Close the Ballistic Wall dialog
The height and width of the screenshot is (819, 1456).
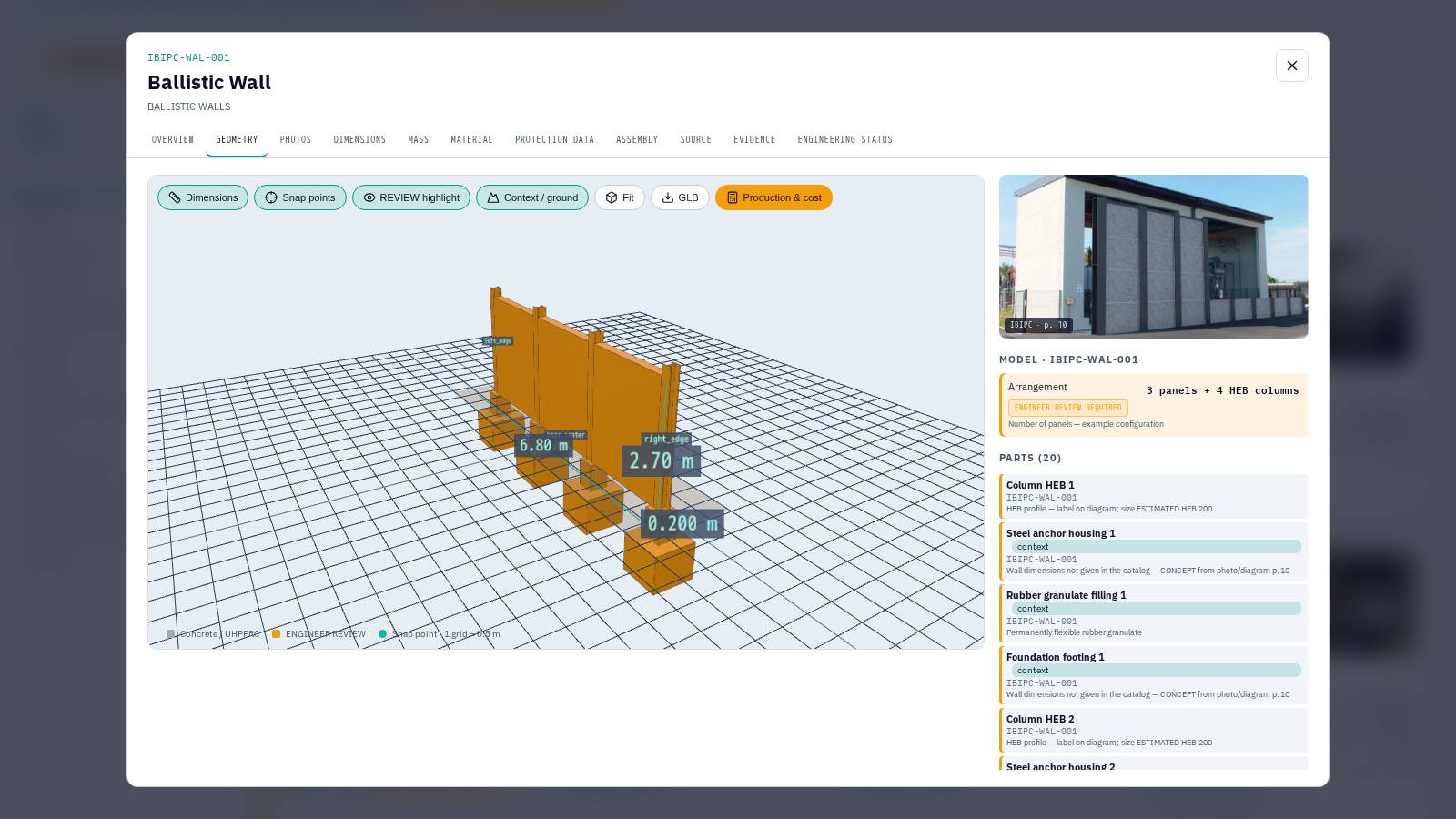pos(1292,66)
